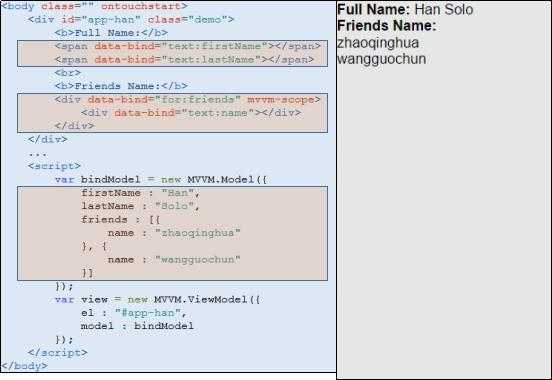Click the closing </body> tag
This screenshot has width=552, height=380.
tap(24, 366)
